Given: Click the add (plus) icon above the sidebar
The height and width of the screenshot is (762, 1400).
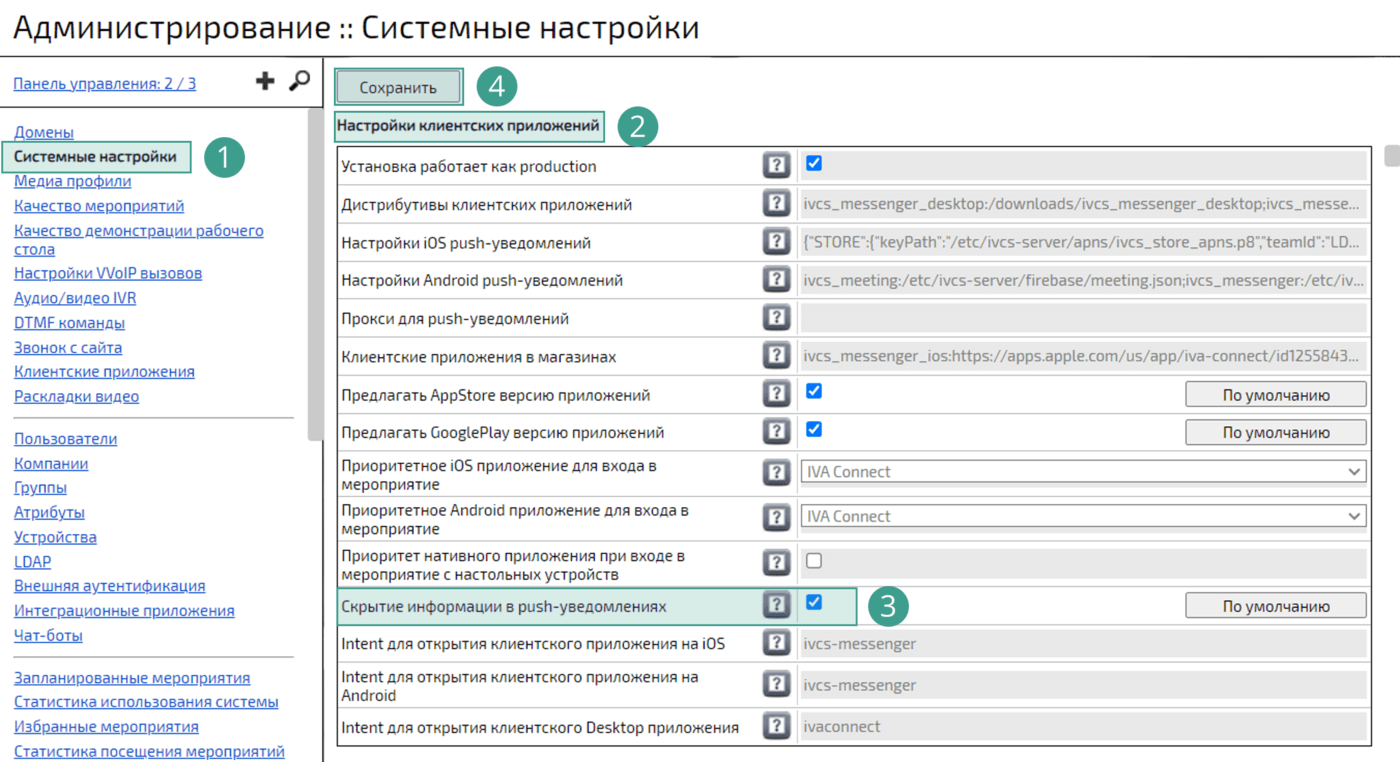Looking at the screenshot, I should pyautogui.click(x=264, y=81).
